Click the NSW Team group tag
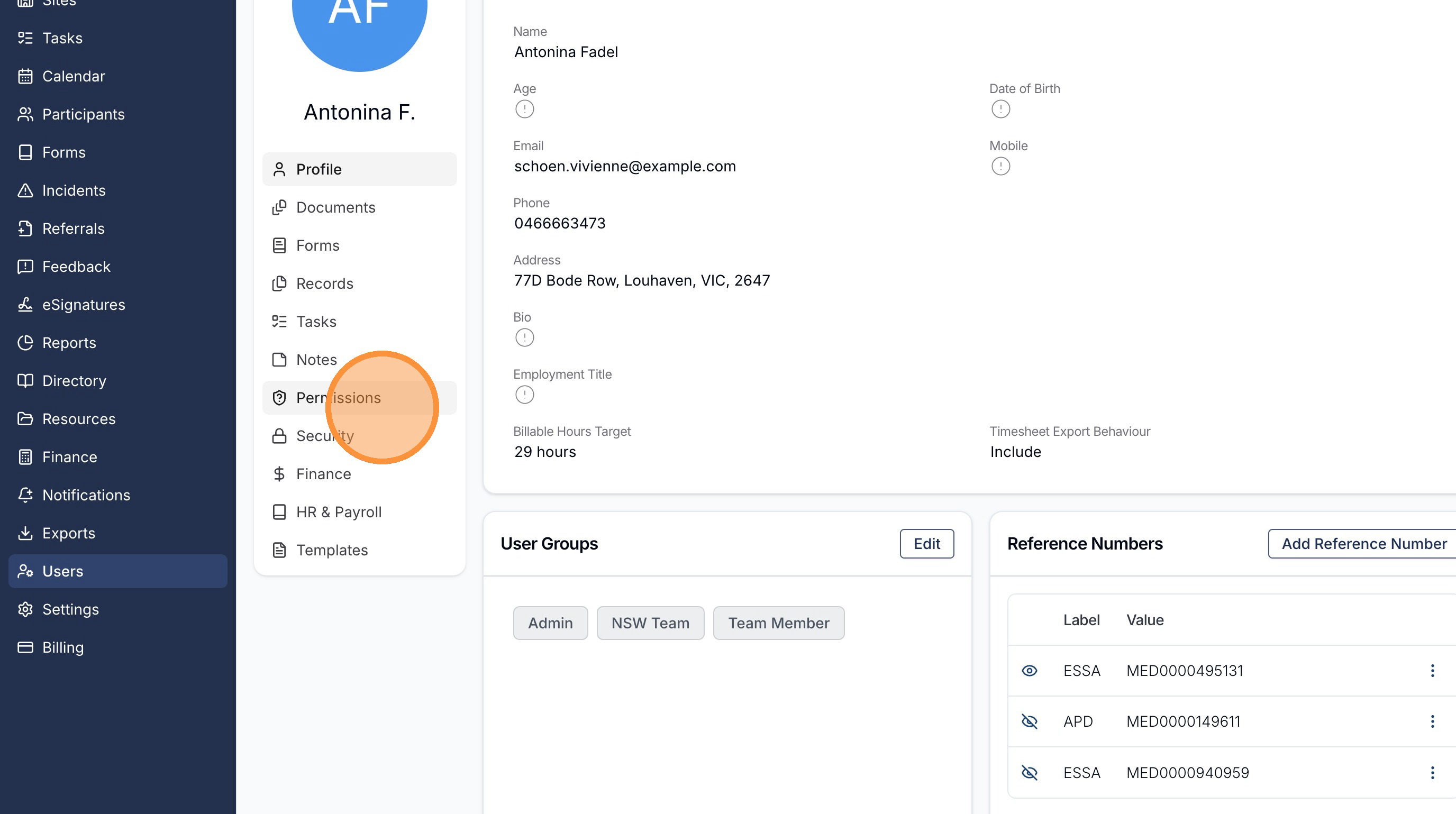 [x=651, y=623]
